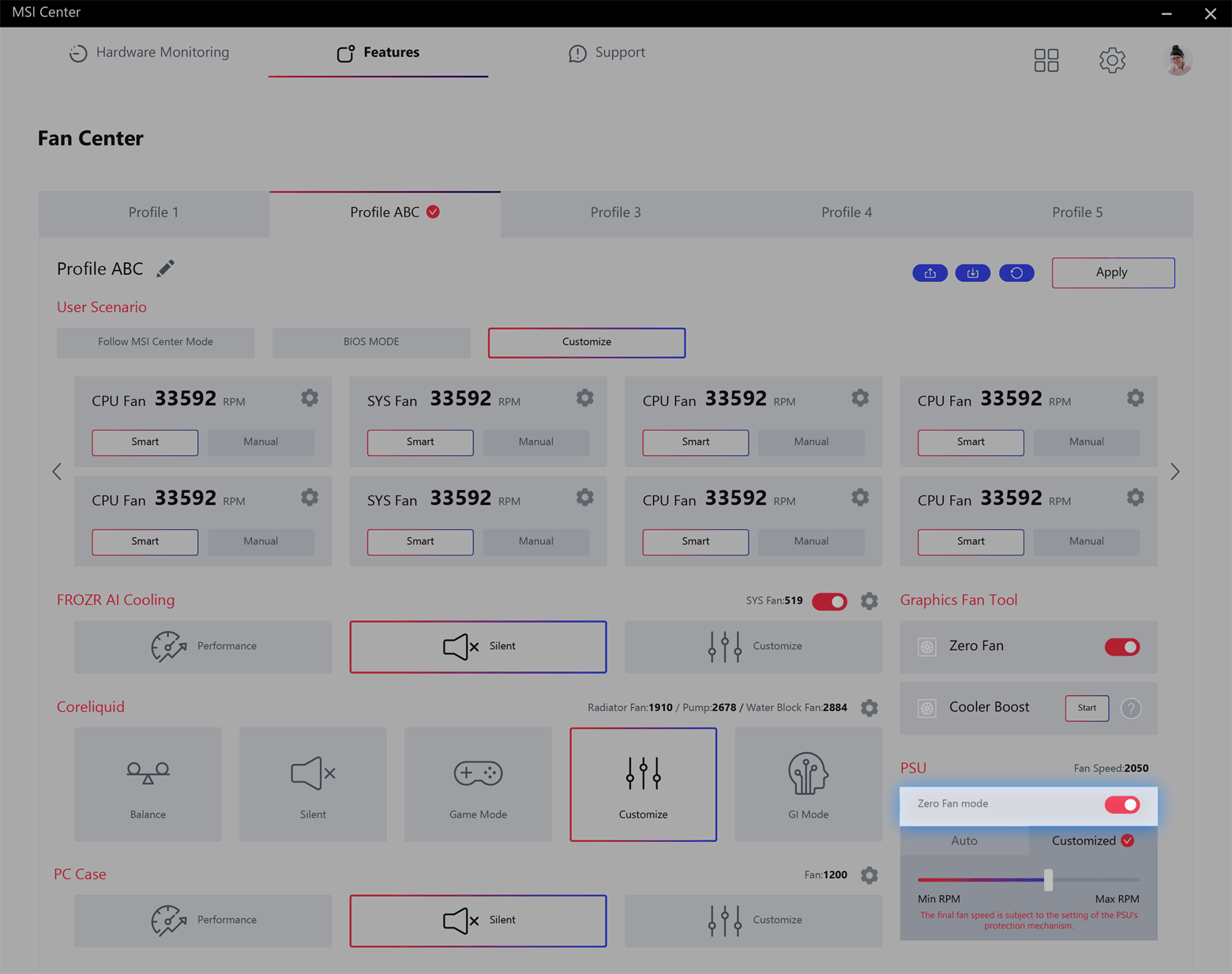Image resolution: width=1232 pixels, height=974 pixels.
Task: Click Cooler Boost help question mark
Action: [x=1131, y=708]
